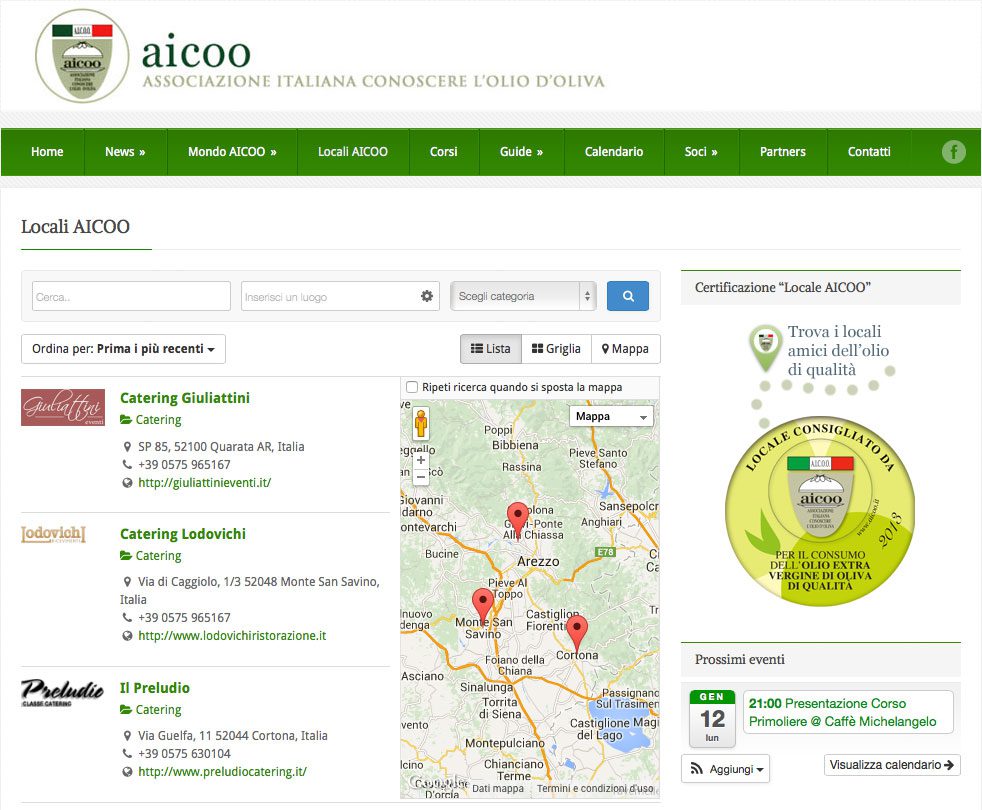Click the map pin near Monte San Savino

coord(483,606)
